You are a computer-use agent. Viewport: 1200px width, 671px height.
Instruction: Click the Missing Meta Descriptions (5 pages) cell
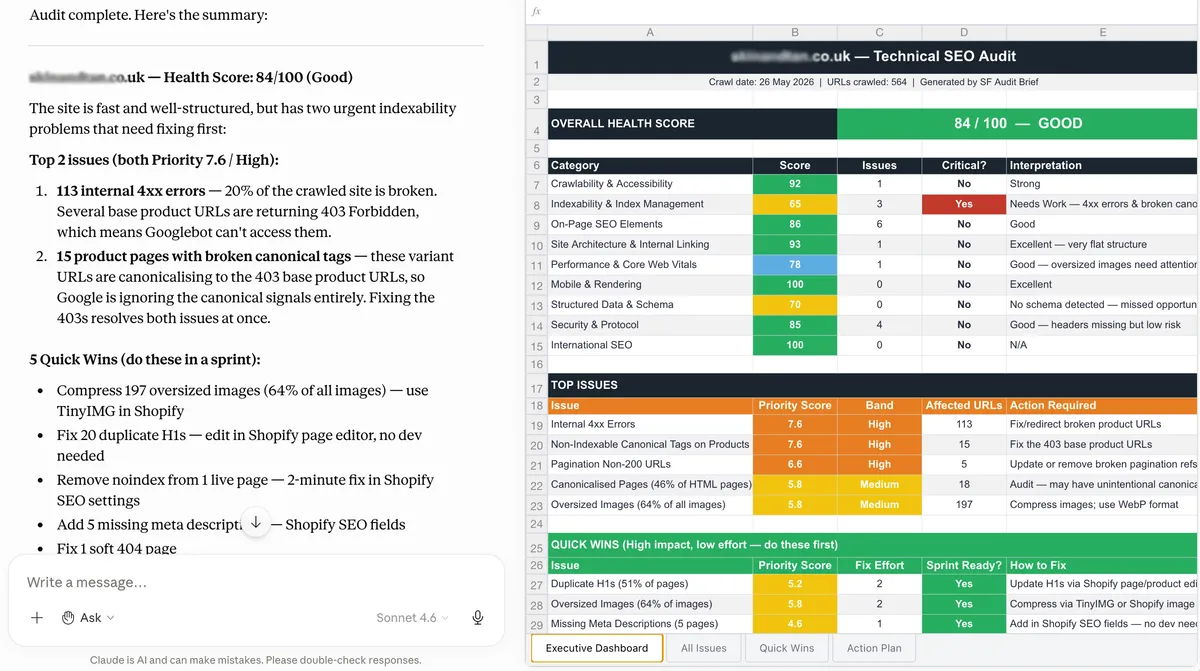650,624
